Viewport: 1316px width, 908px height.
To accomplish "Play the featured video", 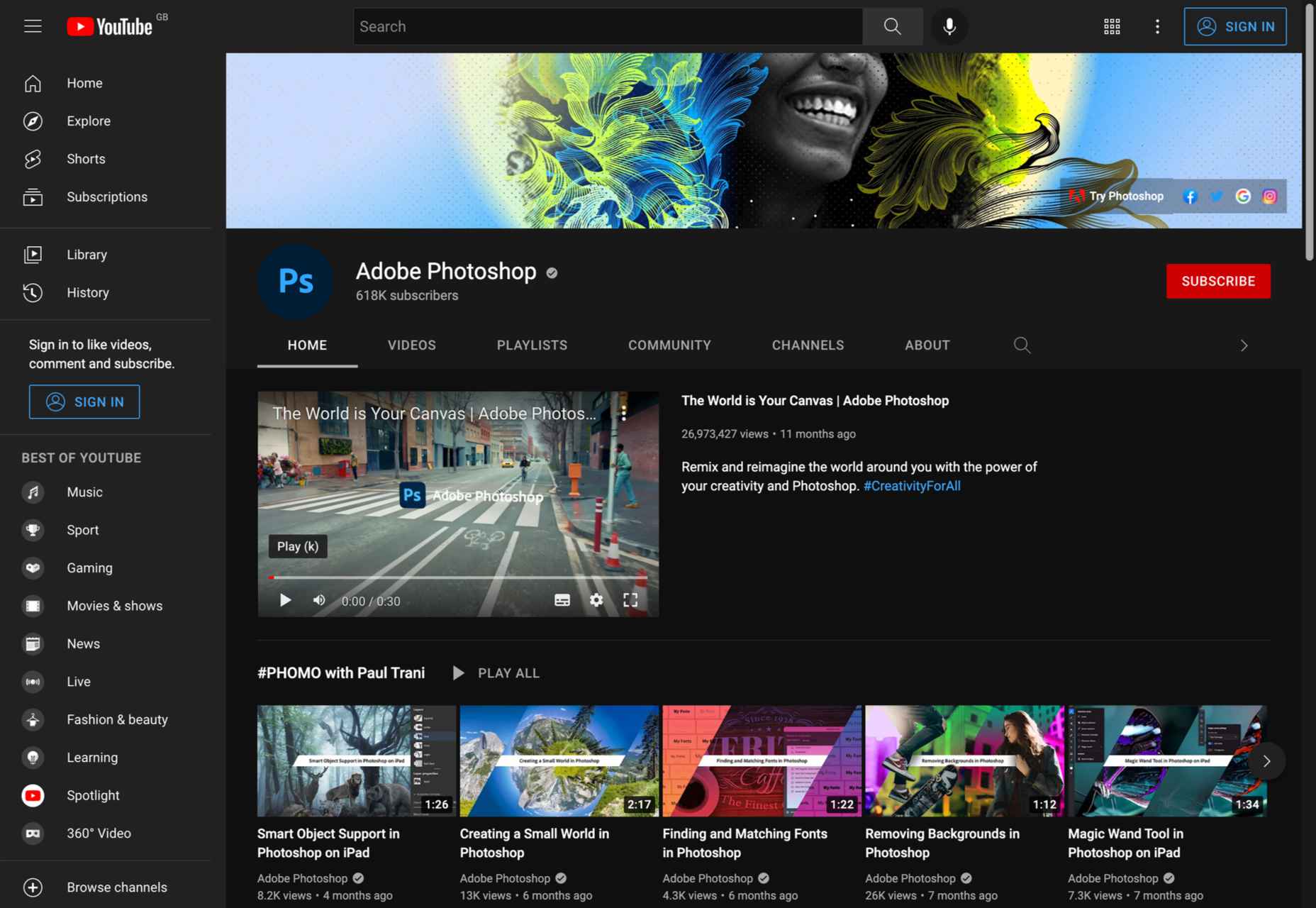I will (285, 600).
